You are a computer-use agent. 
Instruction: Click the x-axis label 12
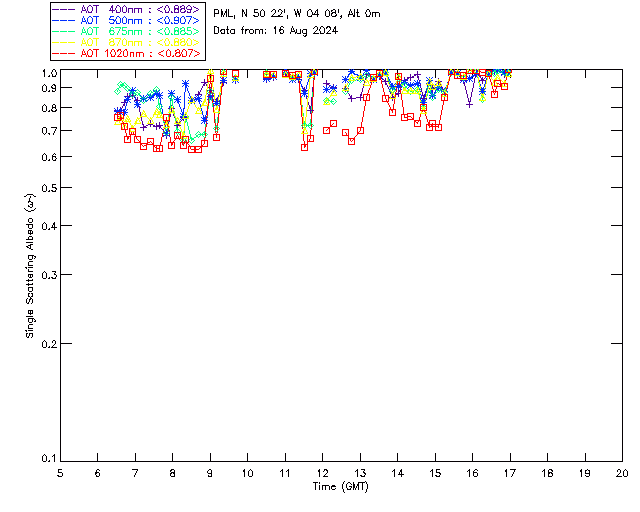(x=322, y=473)
